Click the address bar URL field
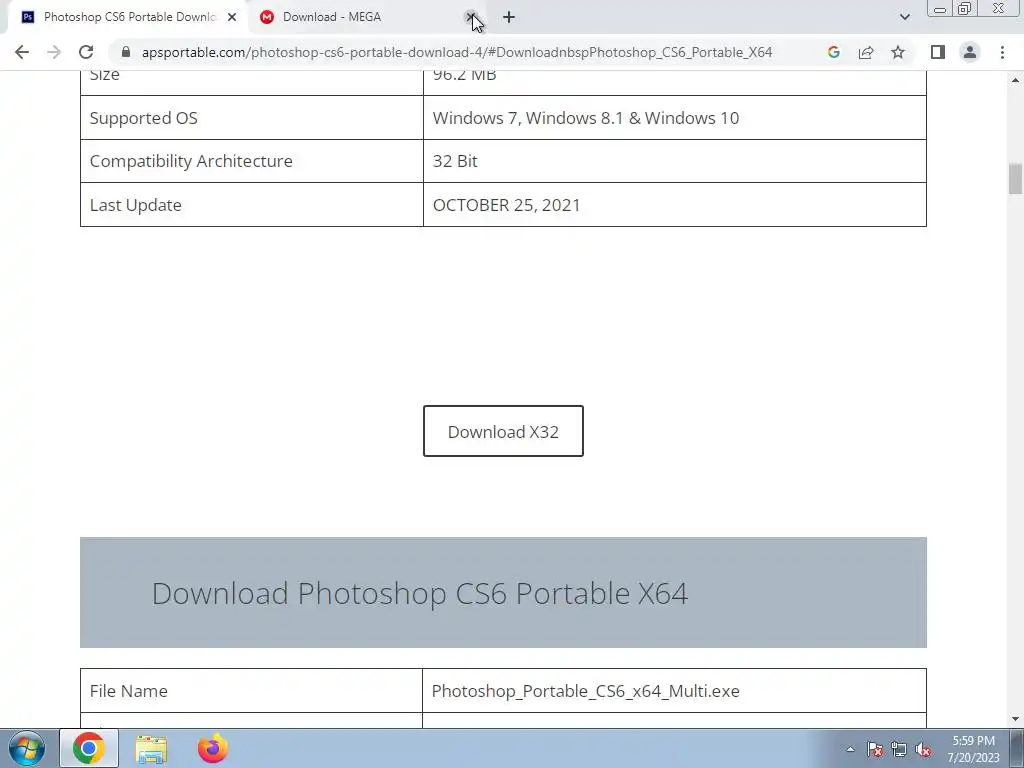The width and height of the screenshot is (1024, 768). (x=457, y=52)
